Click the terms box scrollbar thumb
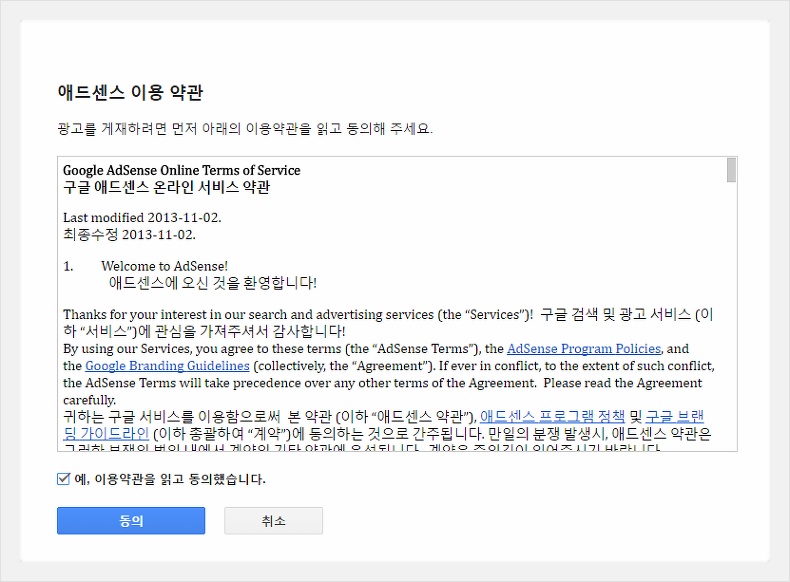This screenshot has height=582, width=790. click(x=731, y=170)
